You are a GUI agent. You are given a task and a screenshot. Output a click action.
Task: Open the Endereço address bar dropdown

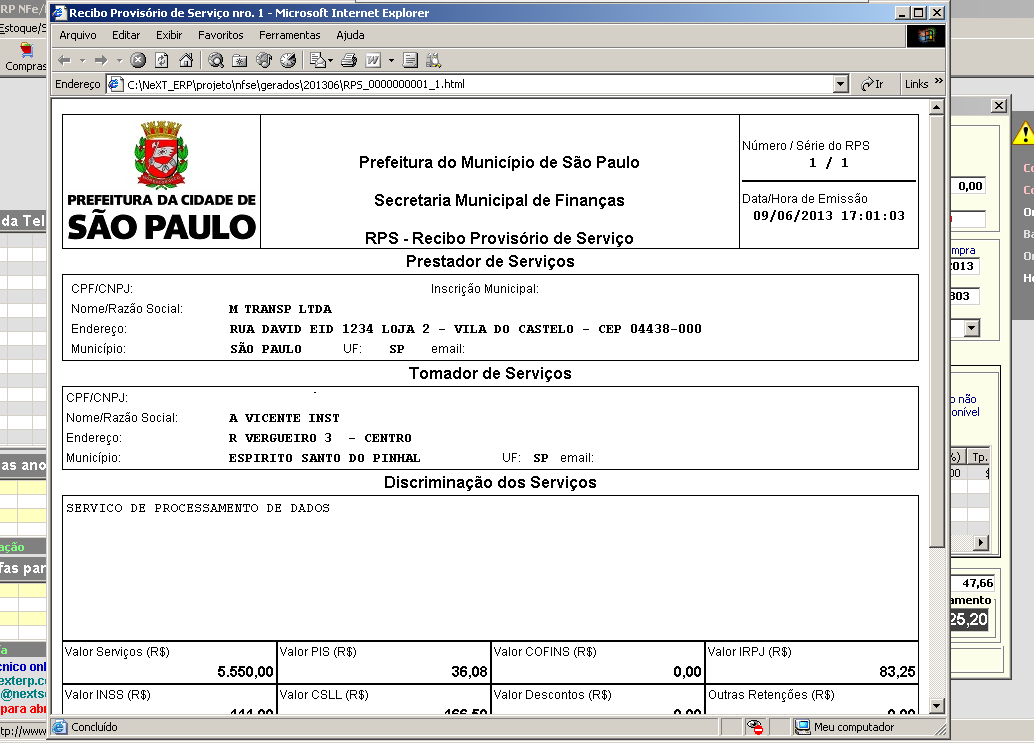[840, 84]
